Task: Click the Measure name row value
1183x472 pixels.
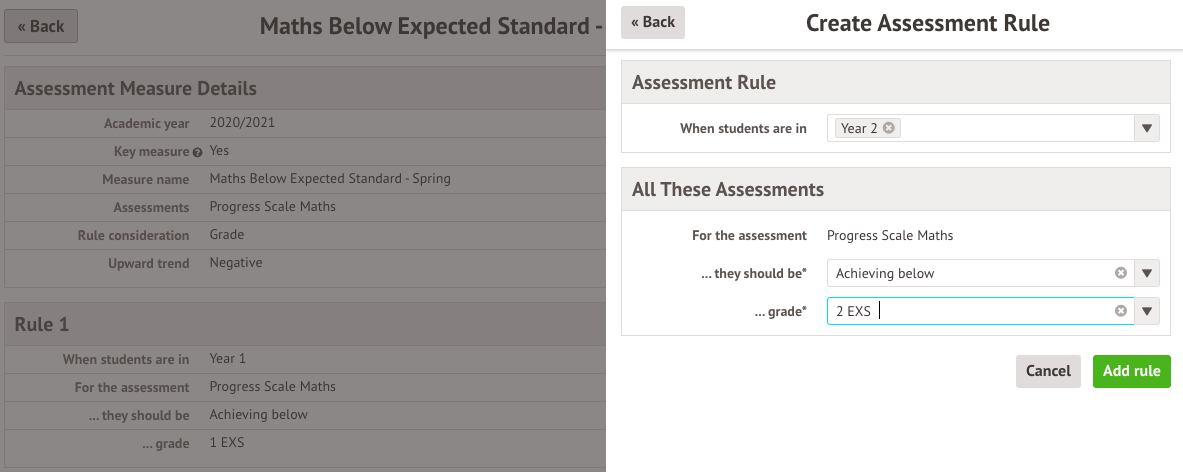Action: point(330,179)
